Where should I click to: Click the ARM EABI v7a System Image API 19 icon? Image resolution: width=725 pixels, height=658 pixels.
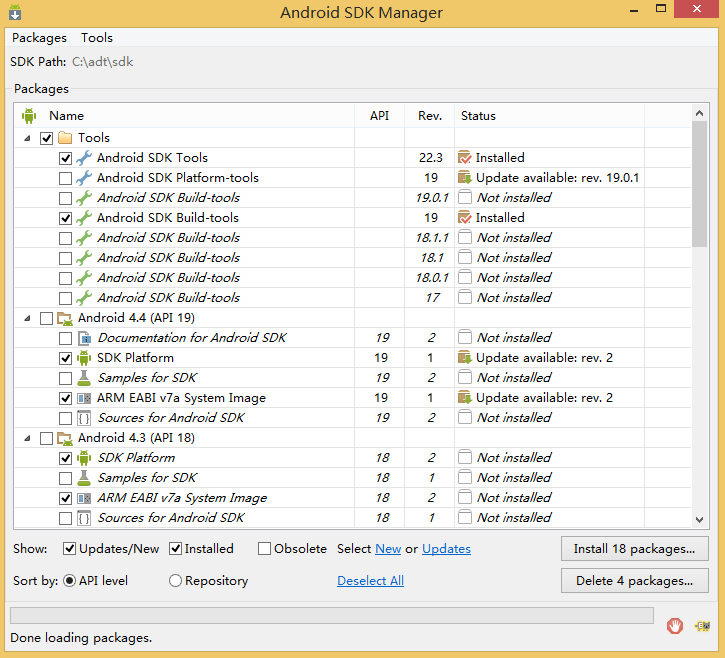pos(84,398)
